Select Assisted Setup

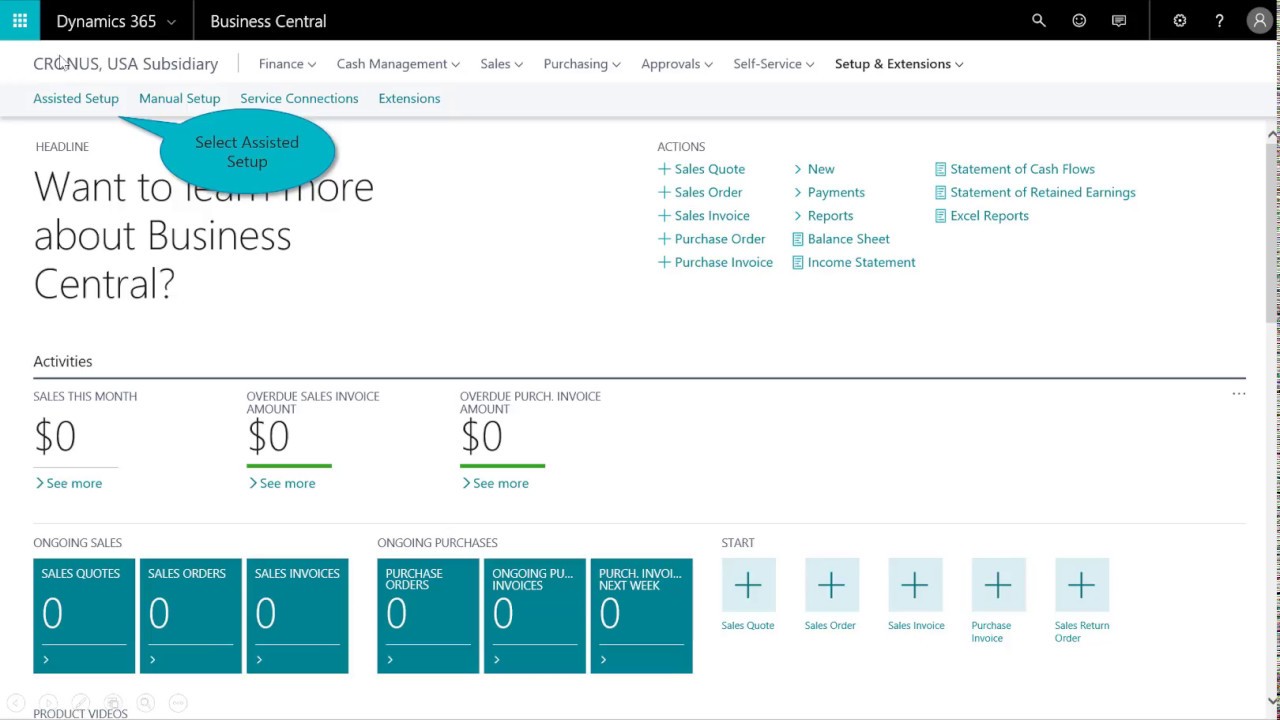point(76,98)
